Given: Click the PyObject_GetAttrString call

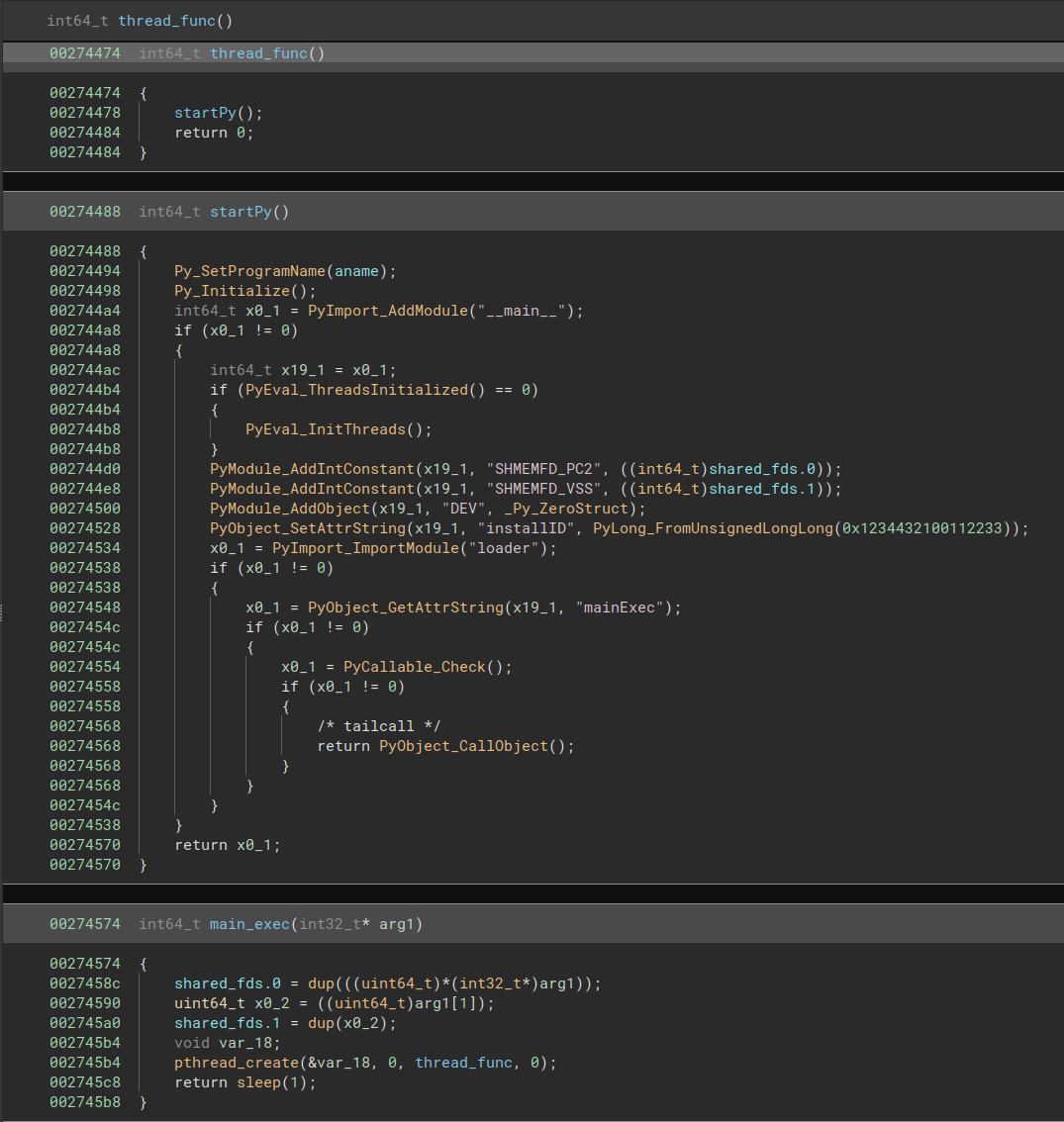Looking at the screenshot, I should click(406, 608).
